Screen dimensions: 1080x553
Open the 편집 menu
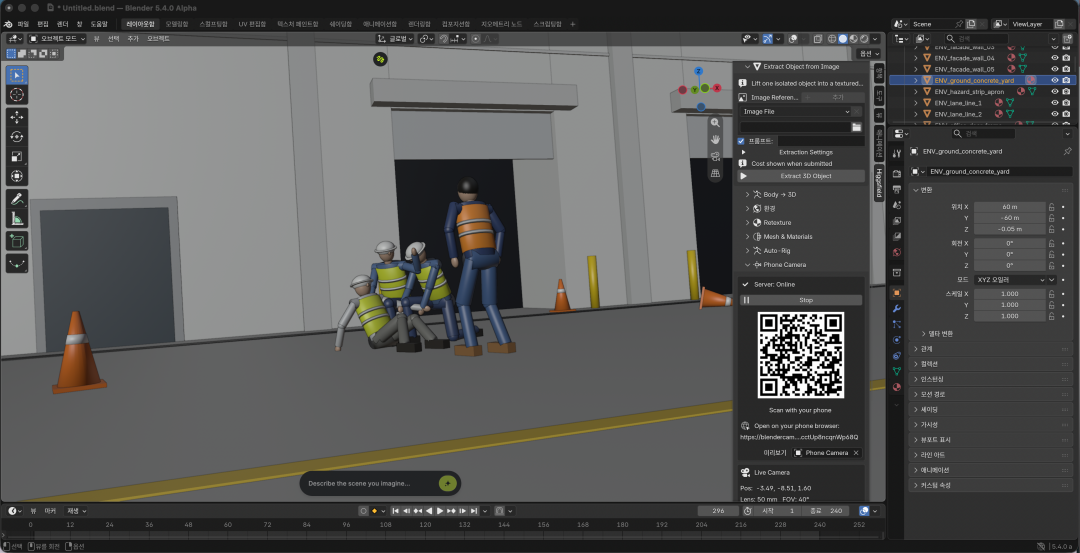coord(43,23)
